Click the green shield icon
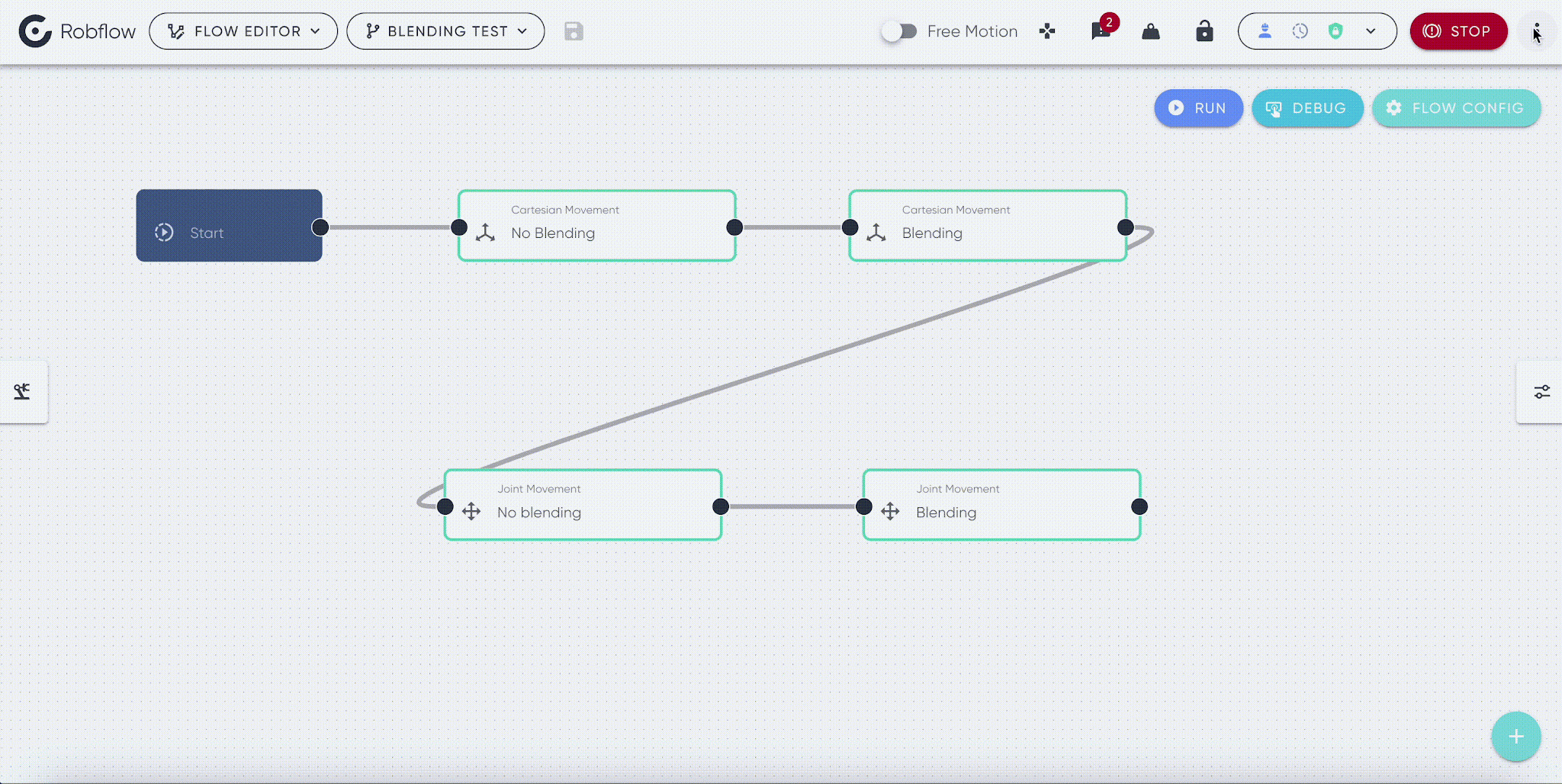Image resolution: width=1562 pixels, height=784 pixels. click(x=1335, y=31)
